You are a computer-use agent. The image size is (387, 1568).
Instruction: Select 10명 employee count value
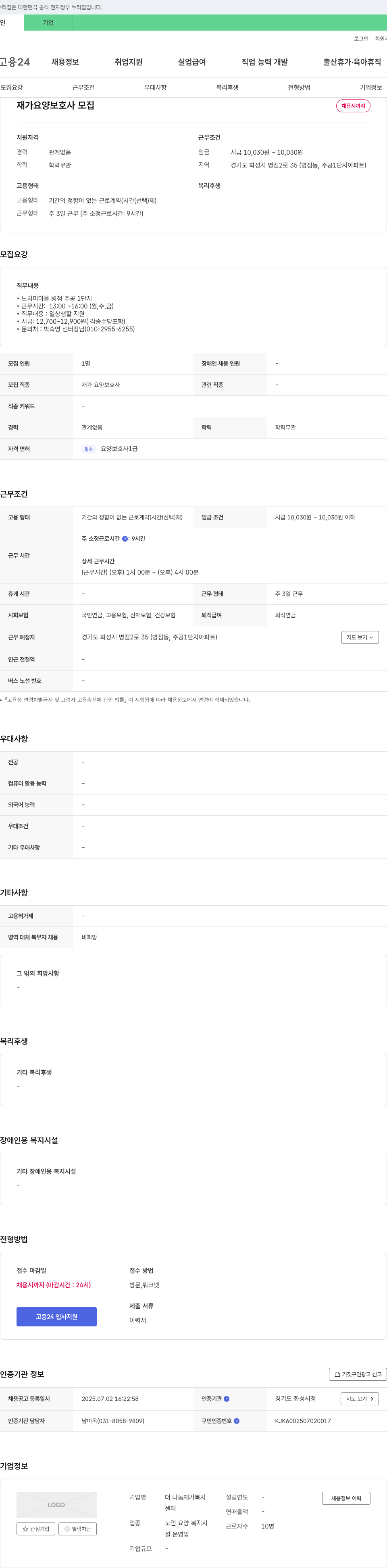click(268, 1526)
